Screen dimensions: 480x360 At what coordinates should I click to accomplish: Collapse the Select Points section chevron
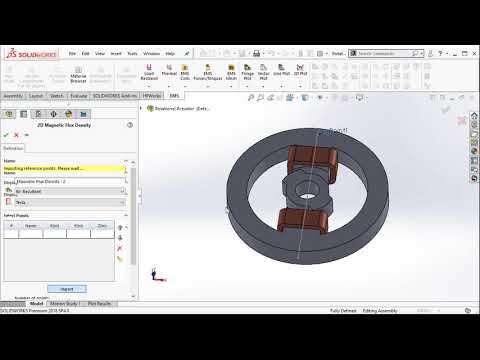click(126, 215)
